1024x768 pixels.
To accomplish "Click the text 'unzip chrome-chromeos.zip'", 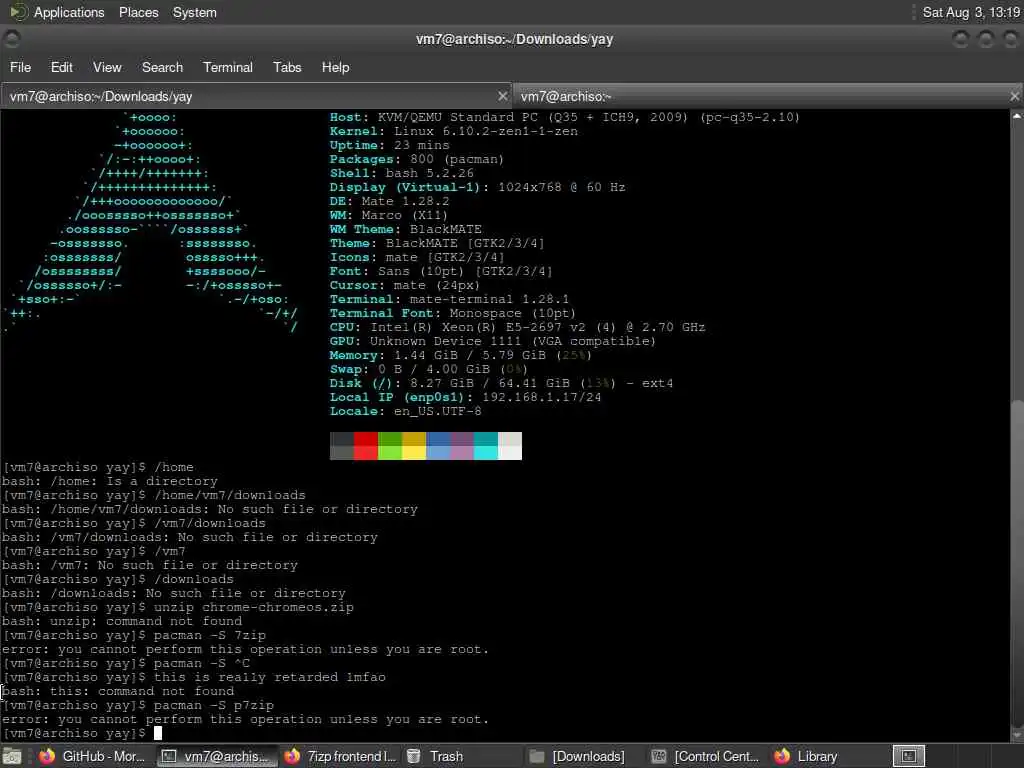I will click(254, 607).
